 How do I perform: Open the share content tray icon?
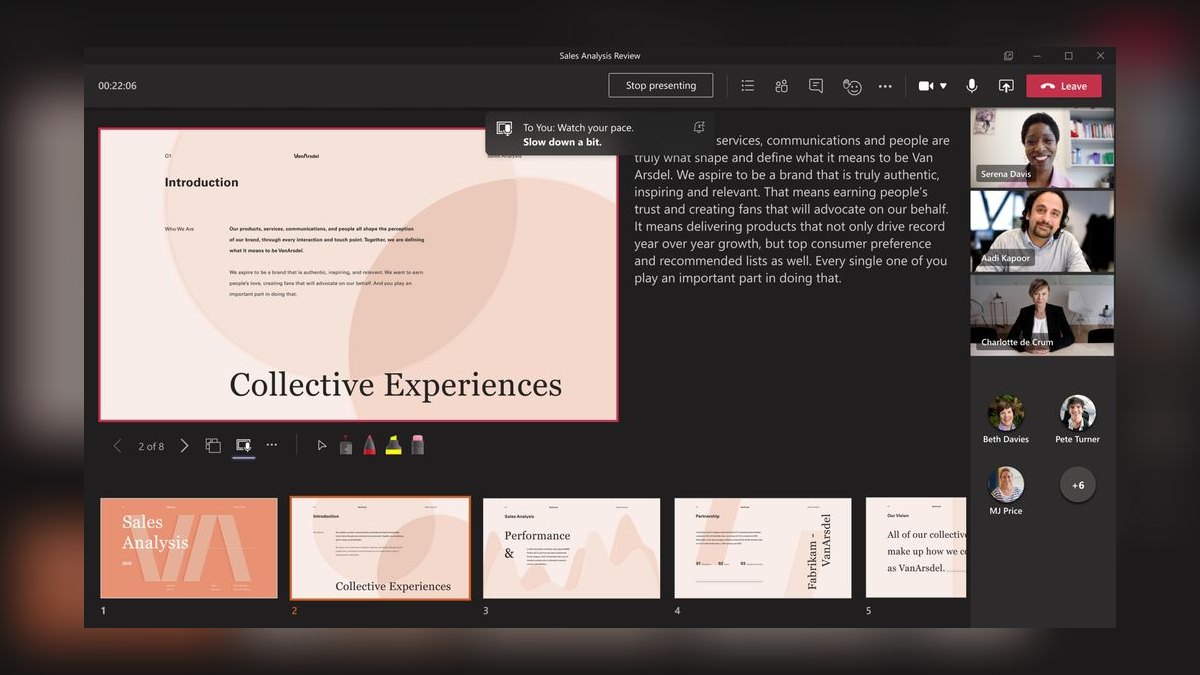click(1006, 86)
